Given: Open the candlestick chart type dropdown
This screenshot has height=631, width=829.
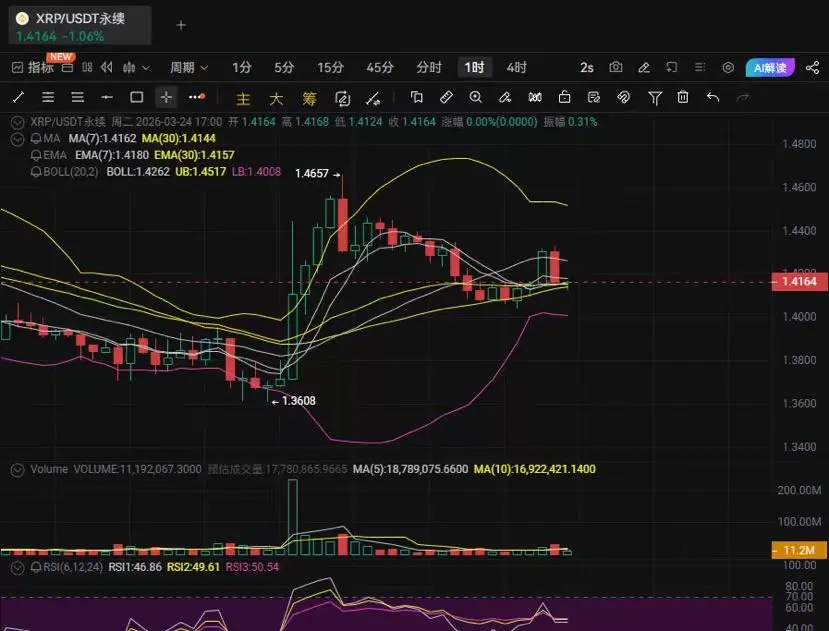Looking at the screenshot, I should [136, 68].
